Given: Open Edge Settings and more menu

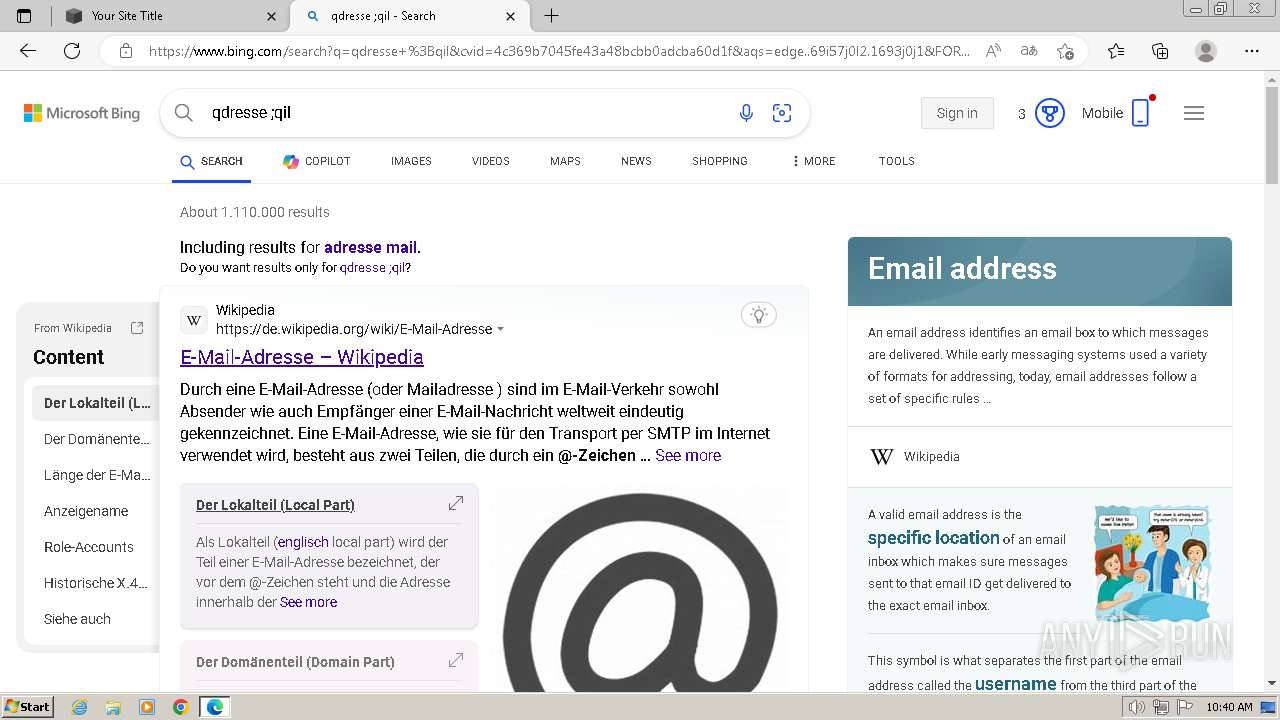Looking at the screenshot, I should 1252,51.
